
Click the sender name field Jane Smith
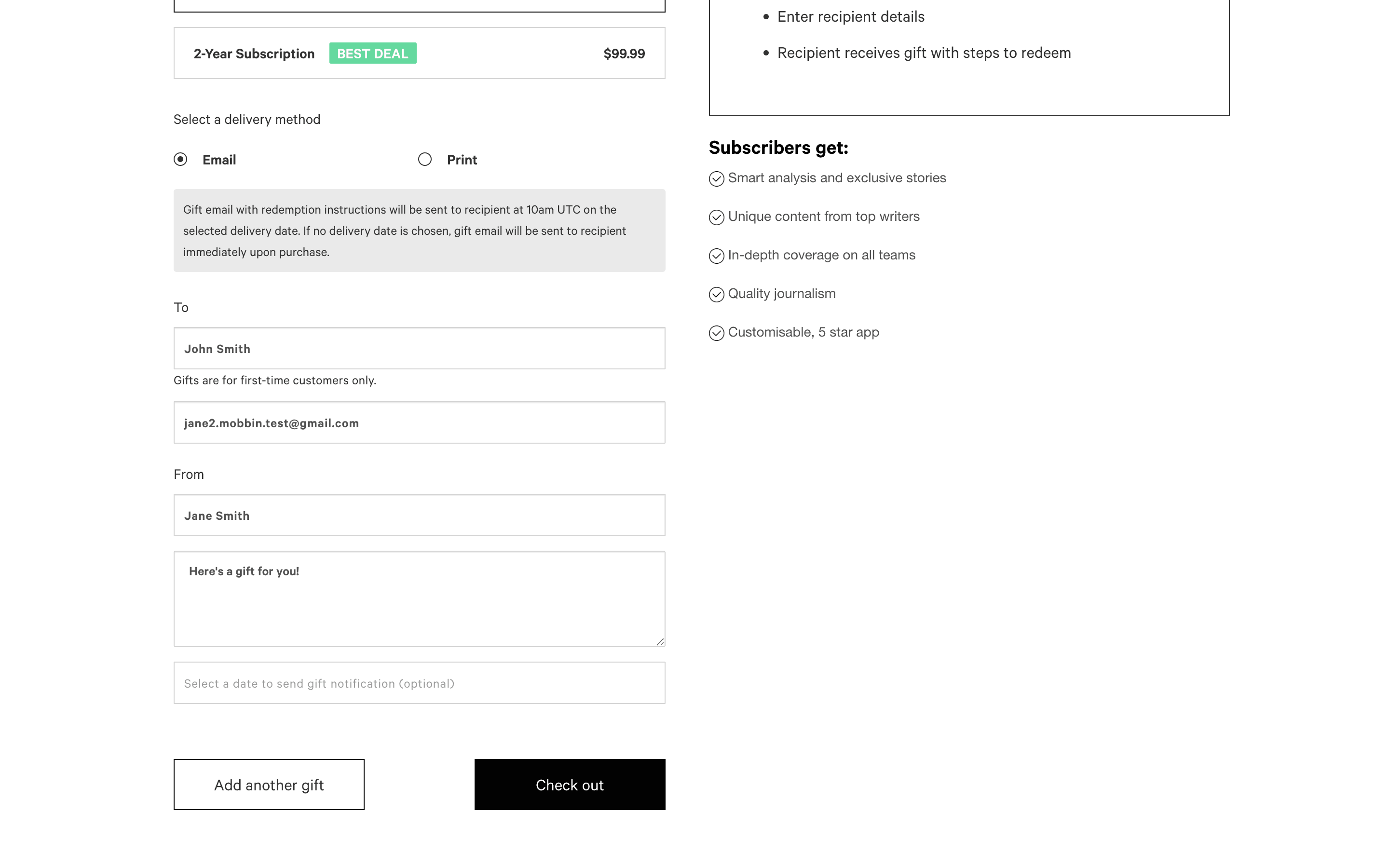(x=419, y=515)
